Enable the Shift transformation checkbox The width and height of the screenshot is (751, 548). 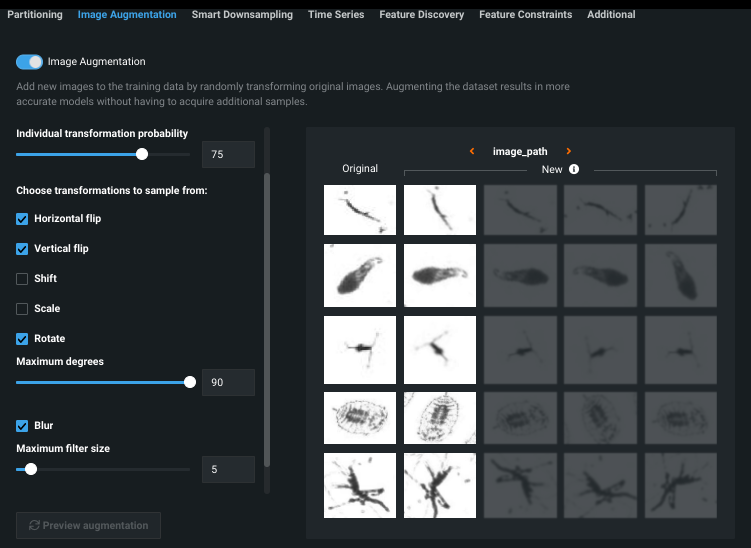point(22,279)
